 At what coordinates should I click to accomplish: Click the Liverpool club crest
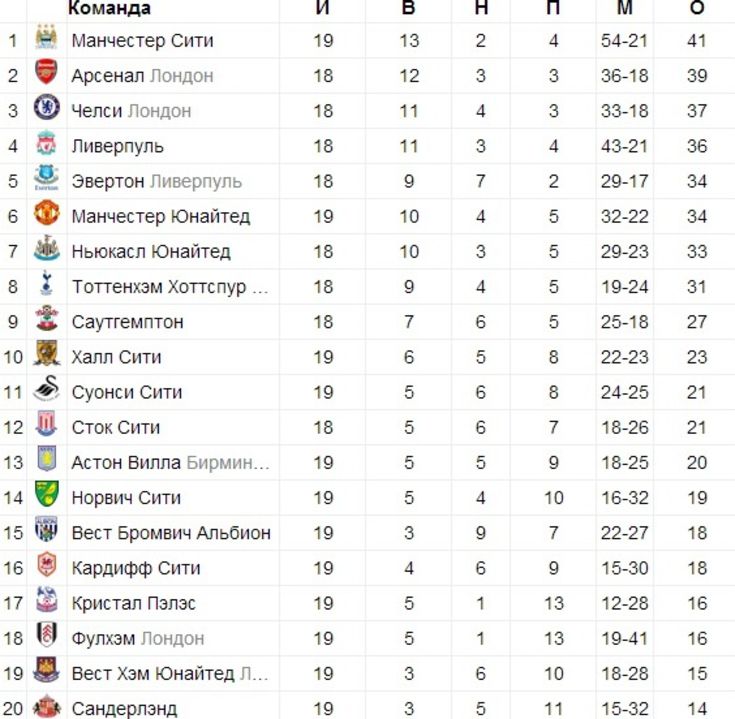tap(46, 142)
